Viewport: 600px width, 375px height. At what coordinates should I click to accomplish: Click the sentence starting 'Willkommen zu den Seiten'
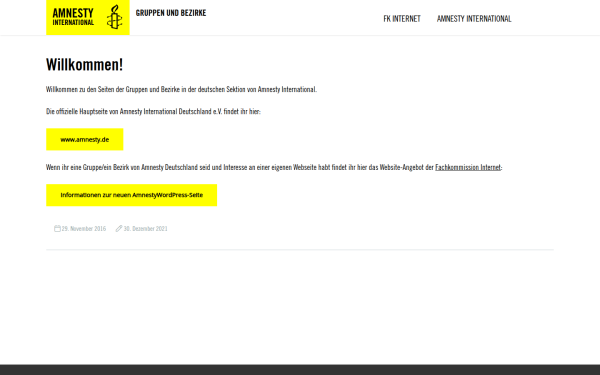181,90
